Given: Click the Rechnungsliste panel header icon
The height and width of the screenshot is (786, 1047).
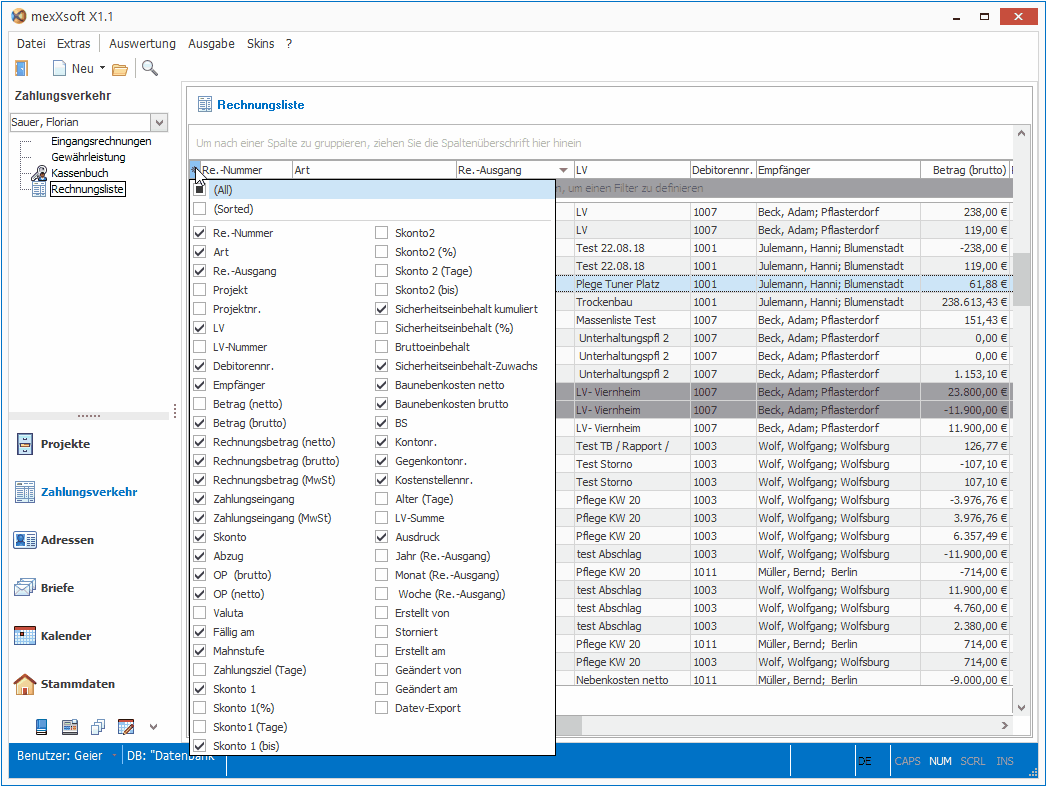Looking at the screenshot, I should click(205, 105).
